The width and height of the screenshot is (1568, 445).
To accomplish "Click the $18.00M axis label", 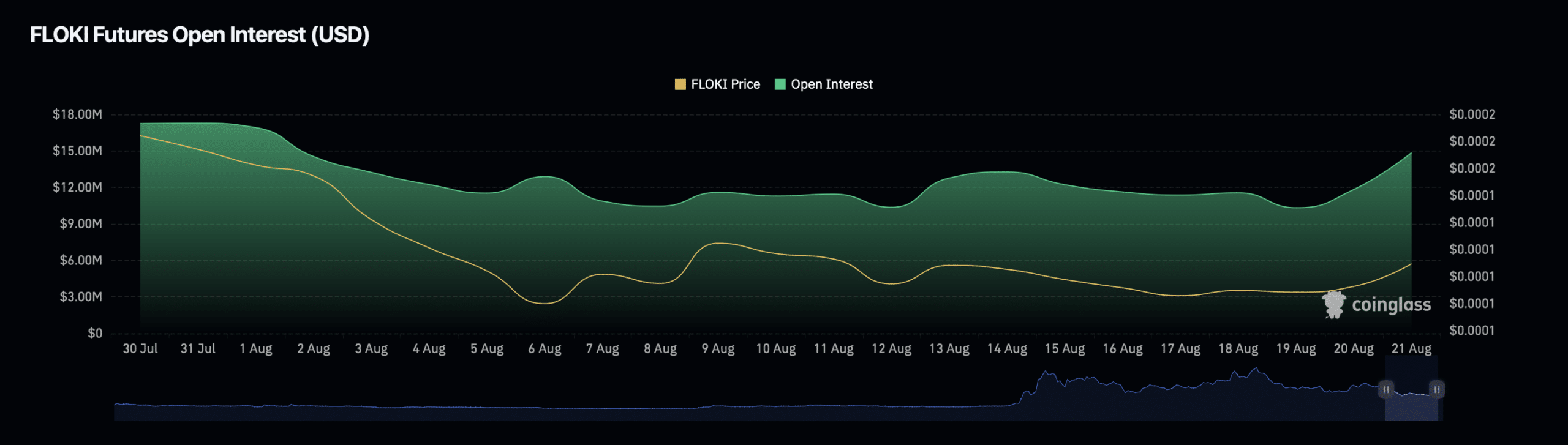I will [77, 114].
